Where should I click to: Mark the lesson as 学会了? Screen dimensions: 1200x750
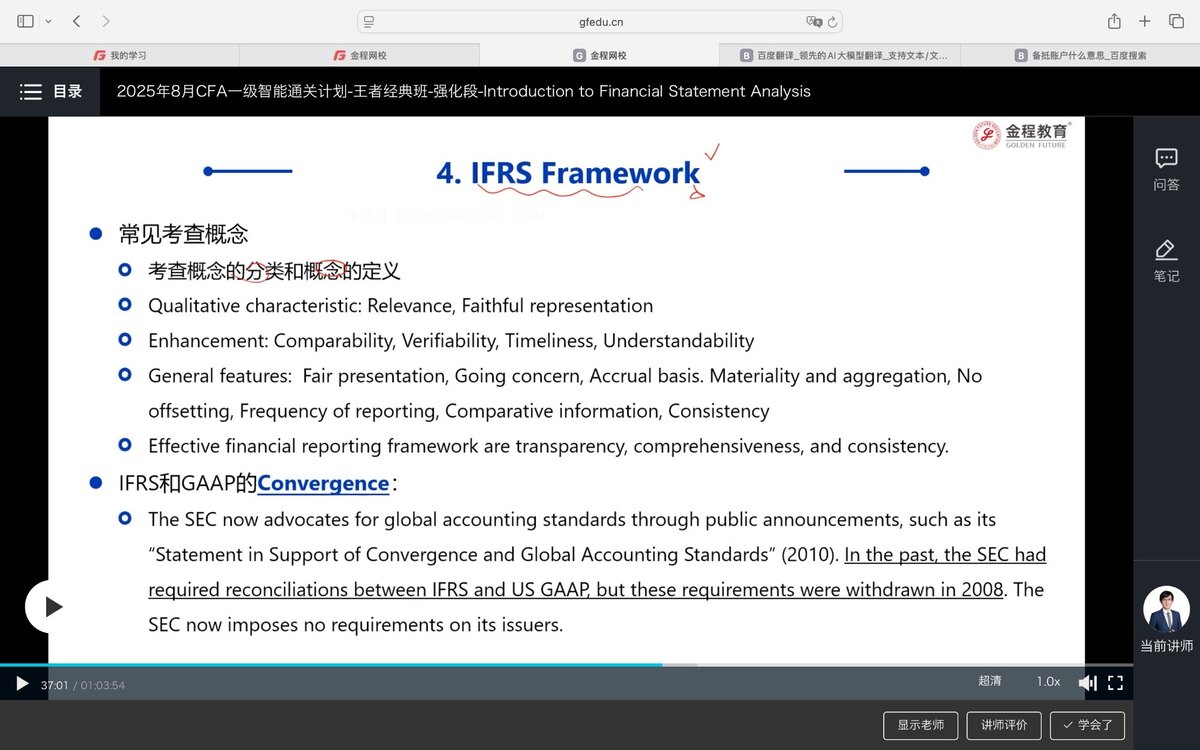(1087, 725)
